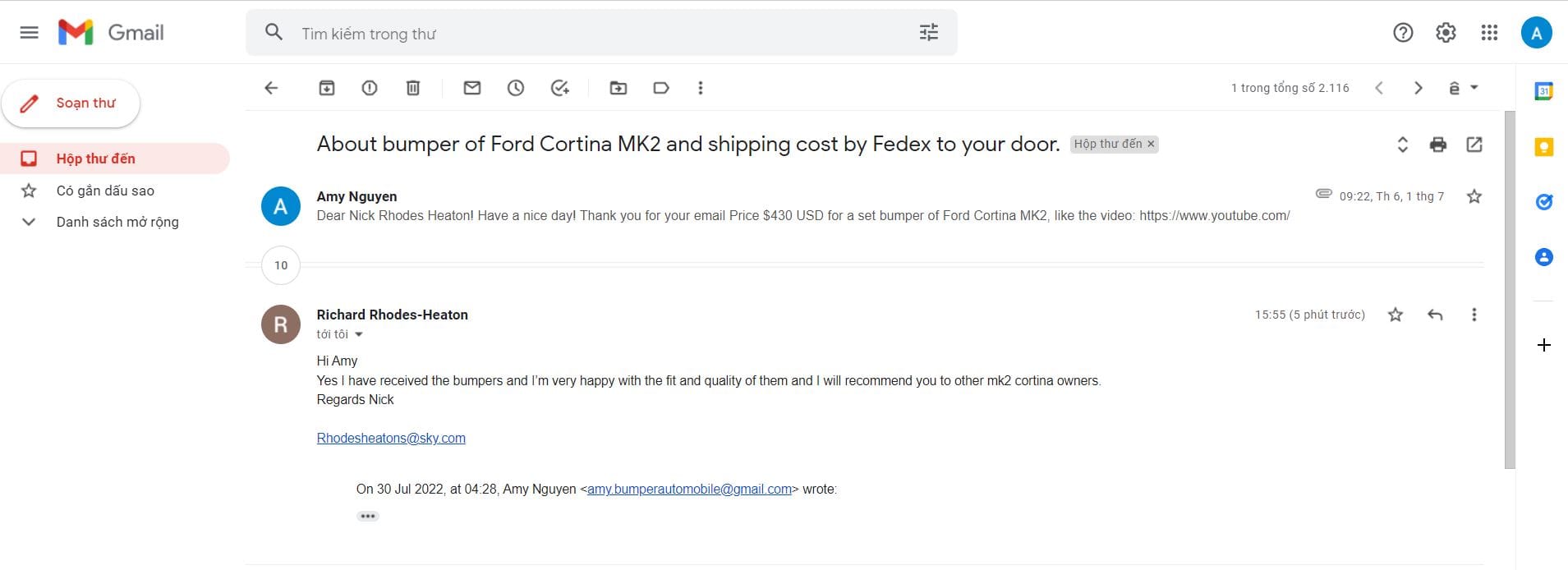Mark the email as unread

pyautogui.click(x=472, y=88)
